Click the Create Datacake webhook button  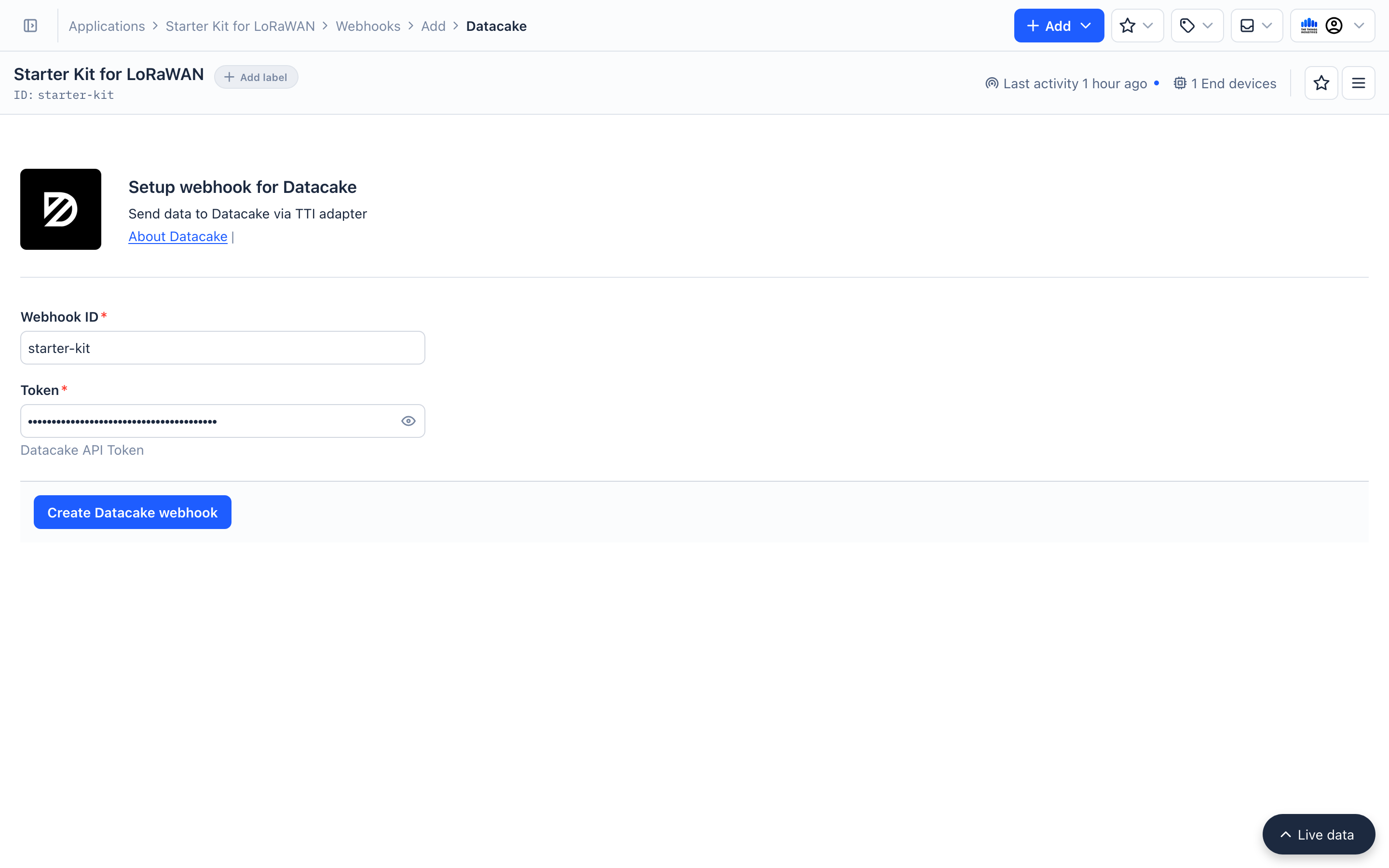[133, 512]
